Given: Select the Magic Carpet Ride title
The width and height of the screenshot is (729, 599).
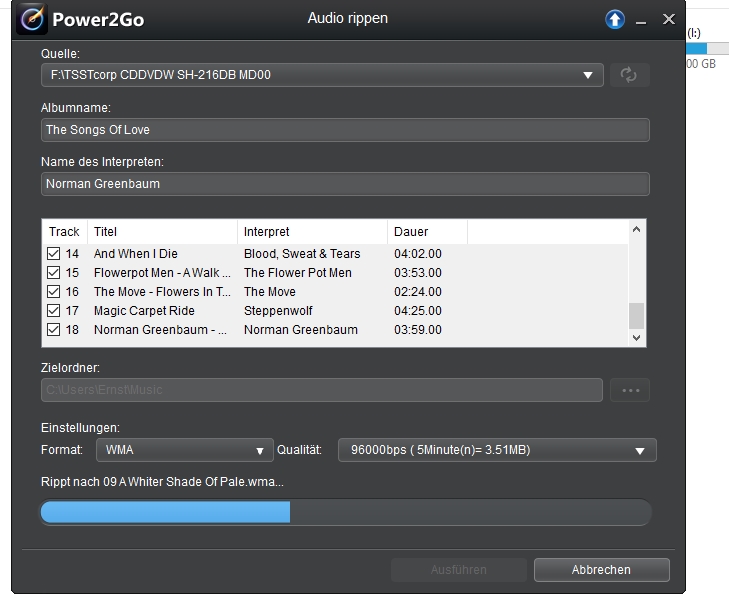Looking at the screenshot, I should (144, 311).
